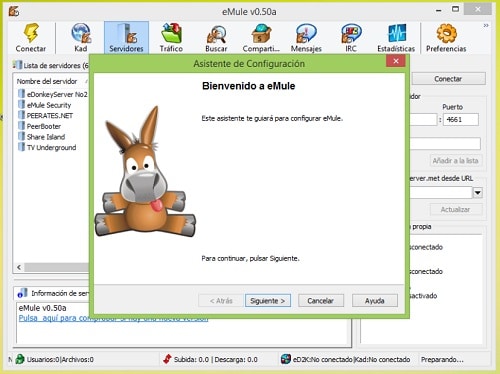Click the eMule Security server icon

tap(22, 105)
